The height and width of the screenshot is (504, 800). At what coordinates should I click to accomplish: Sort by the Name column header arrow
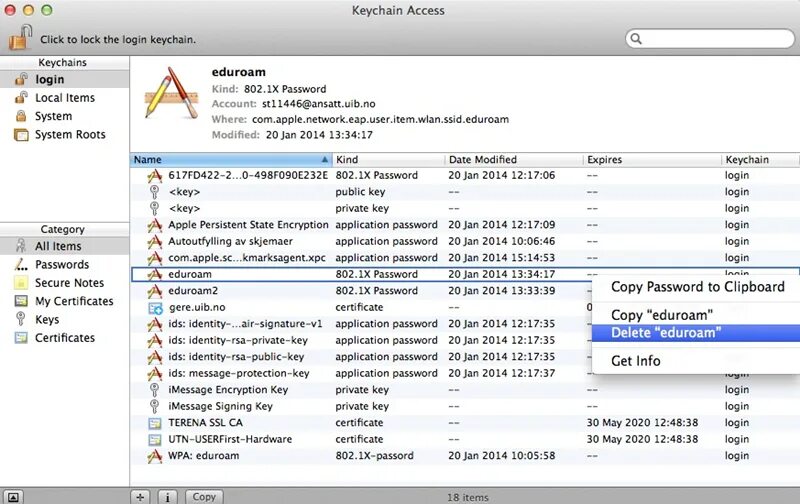[324, 160]
